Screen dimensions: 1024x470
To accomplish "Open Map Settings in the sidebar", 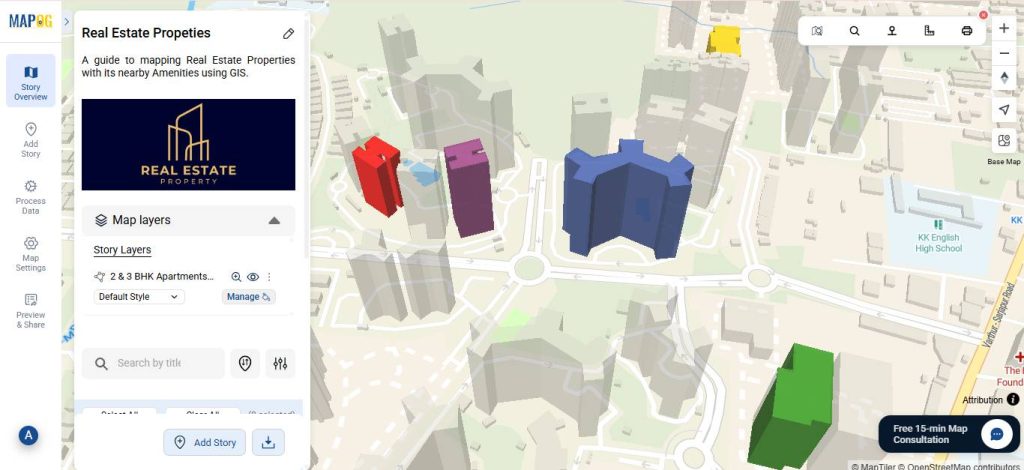I will point(31,254).
